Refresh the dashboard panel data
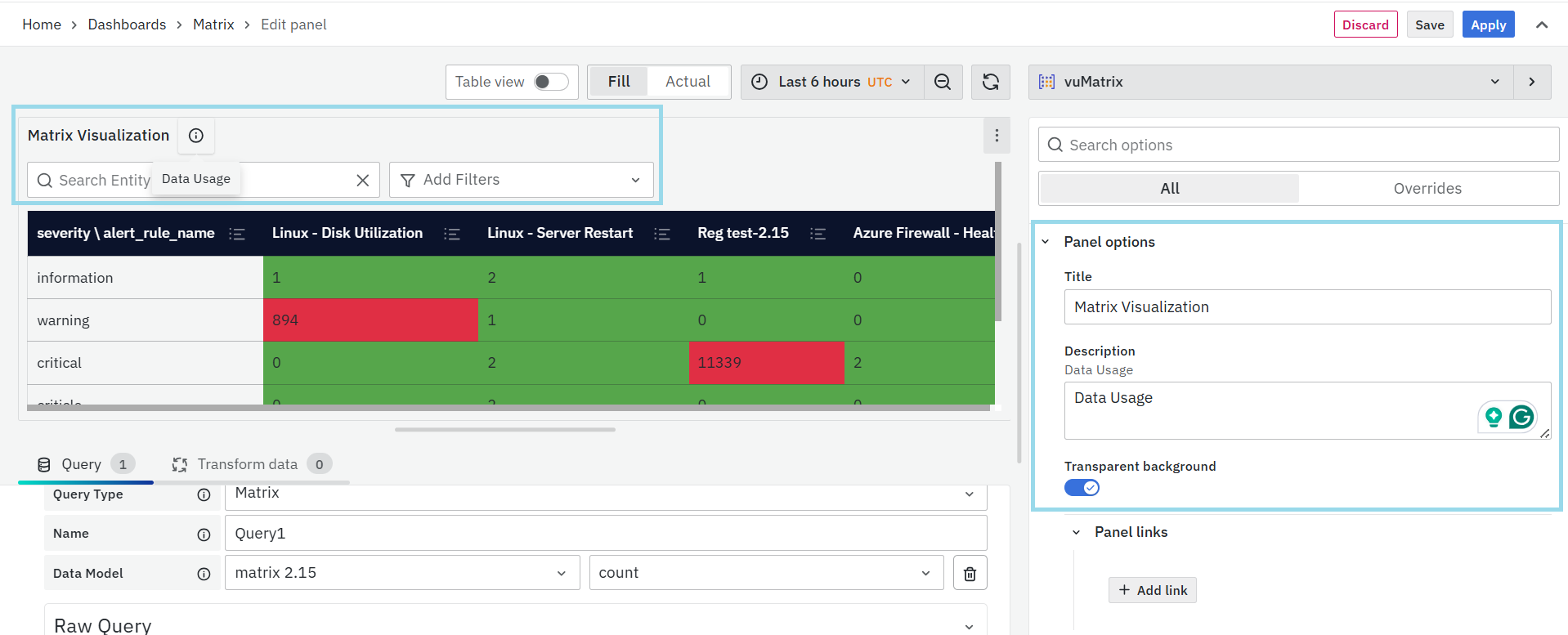The width and height of the screenshot is (1568, 635). point(990,82)
